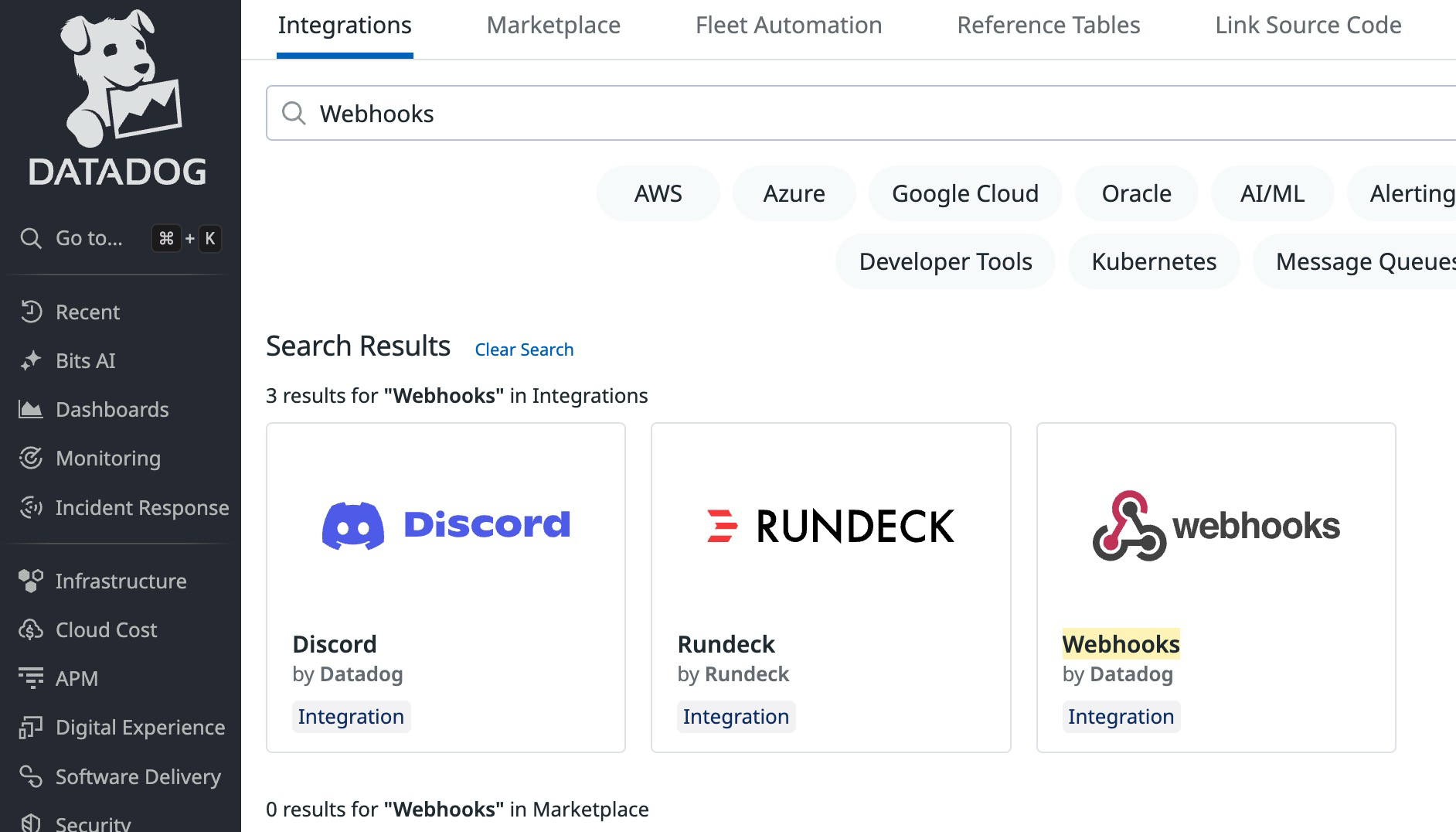
Task: View the Reference Tables tab
Action: click(1048, 25)
